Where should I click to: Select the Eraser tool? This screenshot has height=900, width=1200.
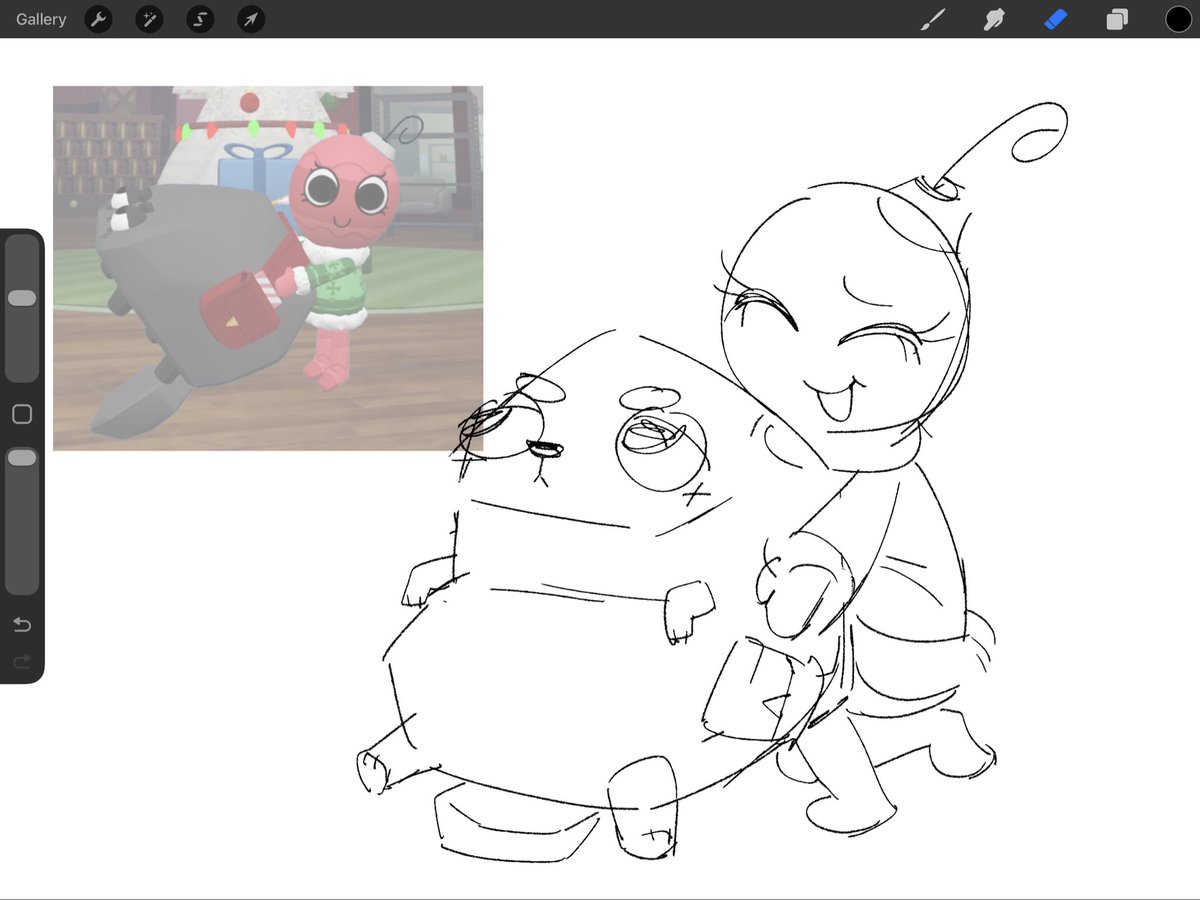coord(1056,19)
